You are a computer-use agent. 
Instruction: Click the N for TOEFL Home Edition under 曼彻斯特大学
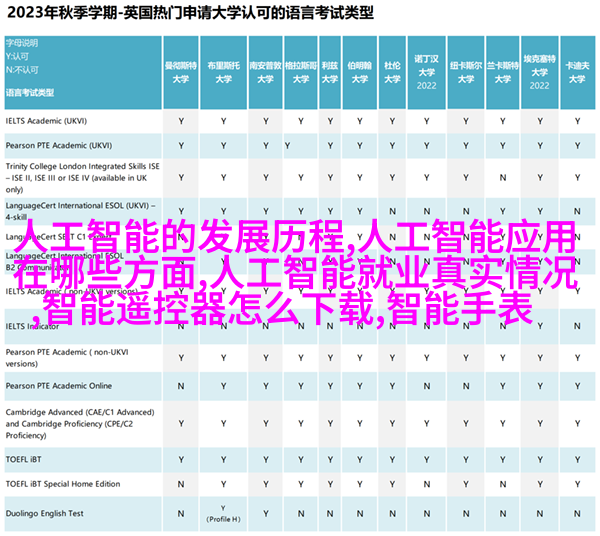pyautogui.click(x=181, y=484)
